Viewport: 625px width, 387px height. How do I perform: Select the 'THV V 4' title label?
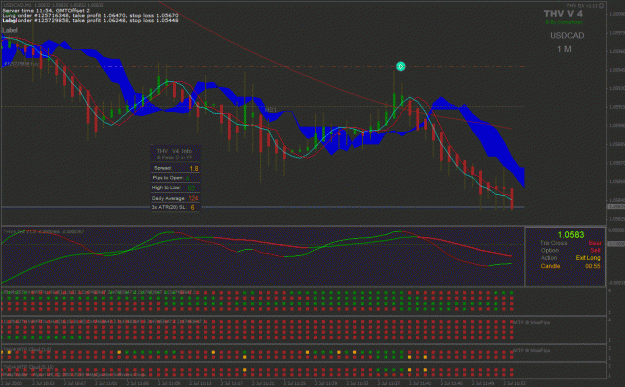click(x=563, y=14)
